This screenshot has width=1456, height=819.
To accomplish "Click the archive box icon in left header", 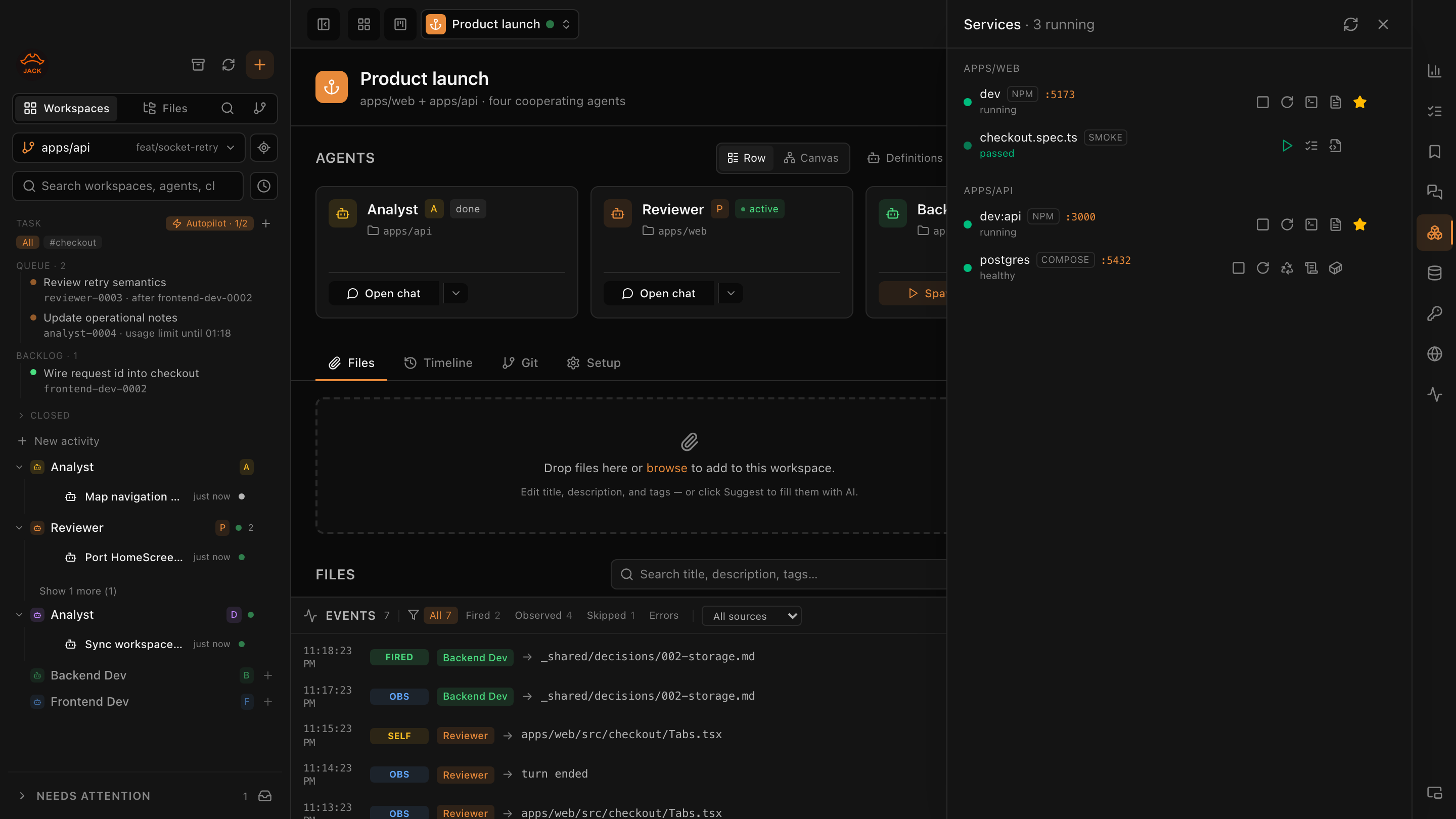I will click(x=198, y=64).
